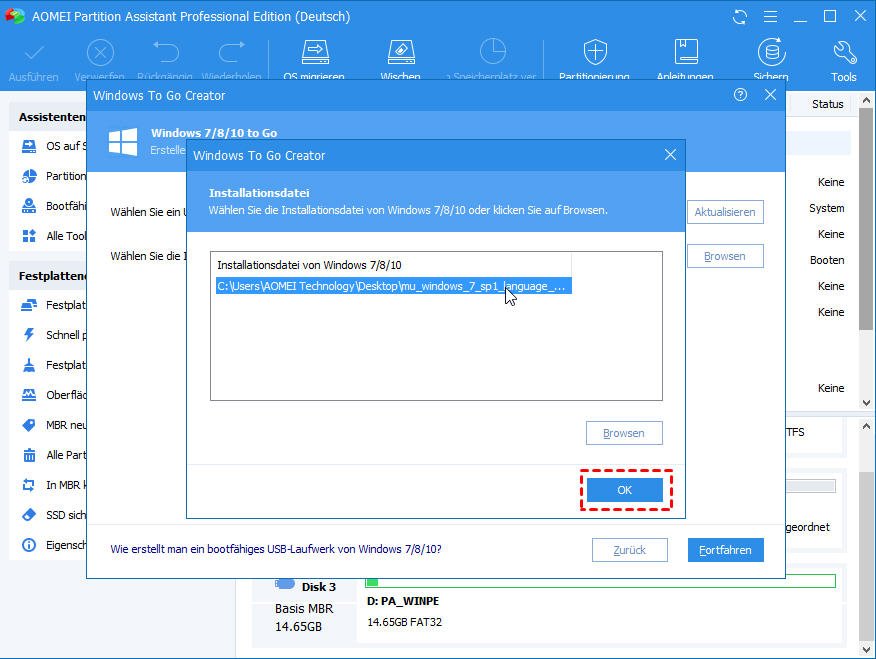Click the Oberflächentest sidebar icon
Viewport: 876px width, 659px height.
click(28, 395)
